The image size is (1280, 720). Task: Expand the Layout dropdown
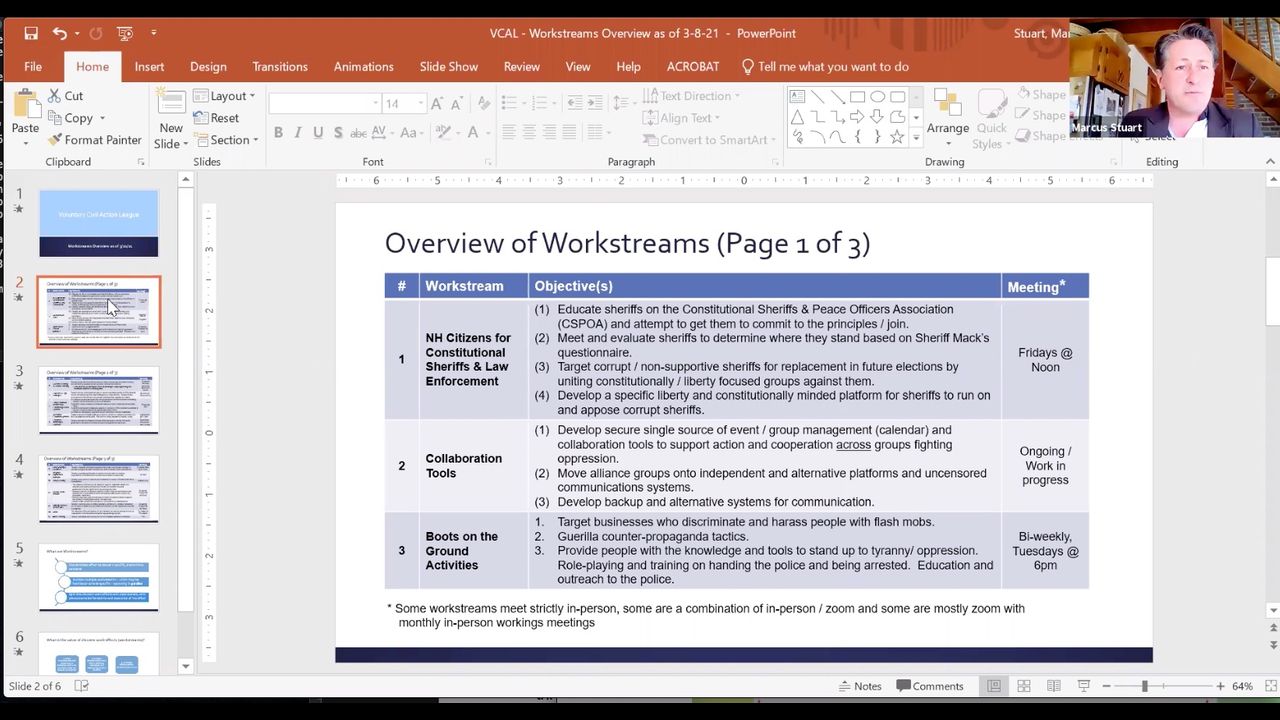[228, 96]
